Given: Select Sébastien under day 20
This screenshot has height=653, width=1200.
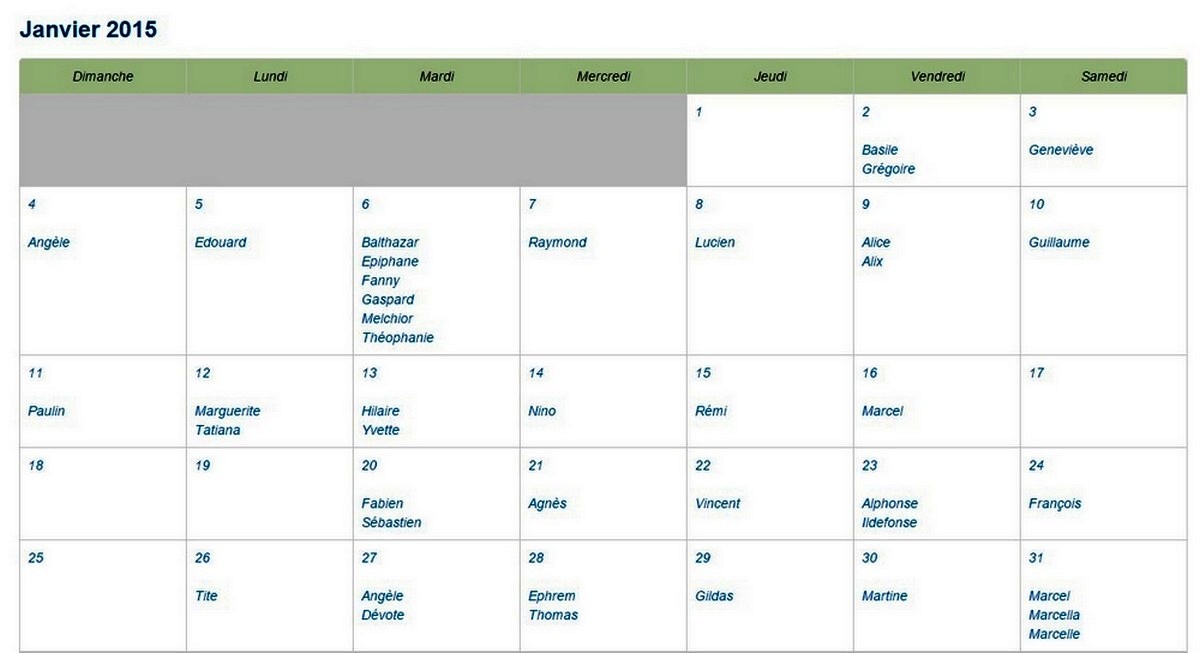Looking at the screenshot, I should pos(391,522).
